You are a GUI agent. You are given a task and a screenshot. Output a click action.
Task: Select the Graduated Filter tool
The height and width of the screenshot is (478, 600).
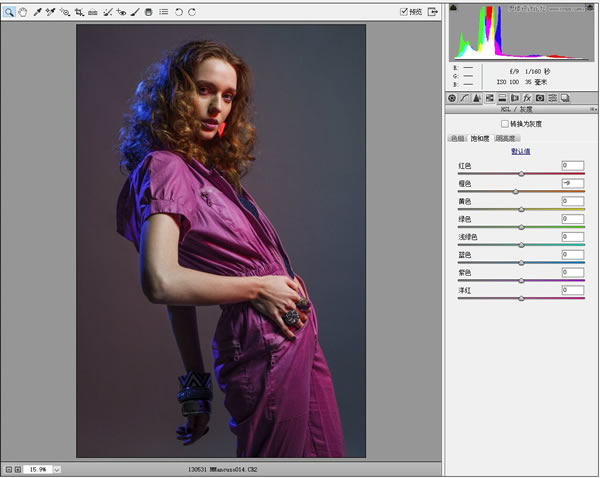click(x=148, y=12)
